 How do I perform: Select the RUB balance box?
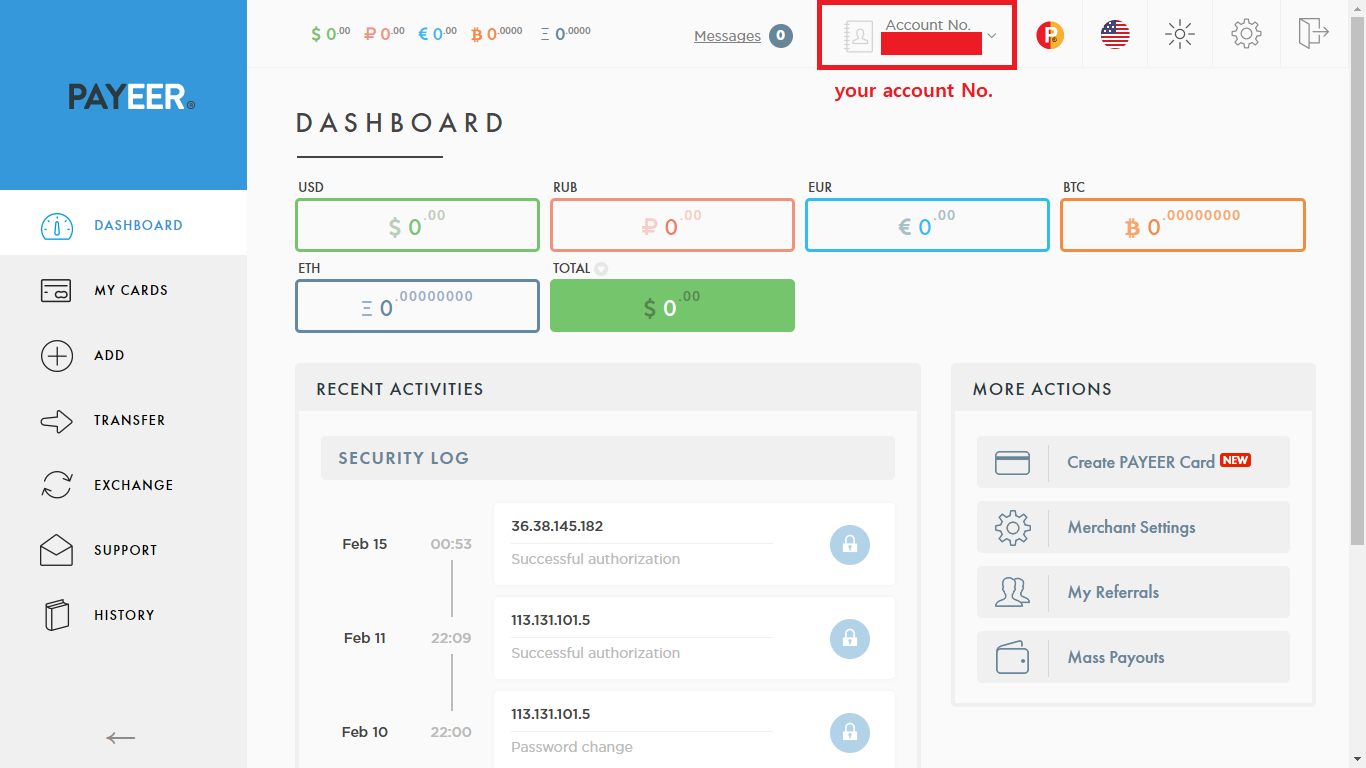672,225
